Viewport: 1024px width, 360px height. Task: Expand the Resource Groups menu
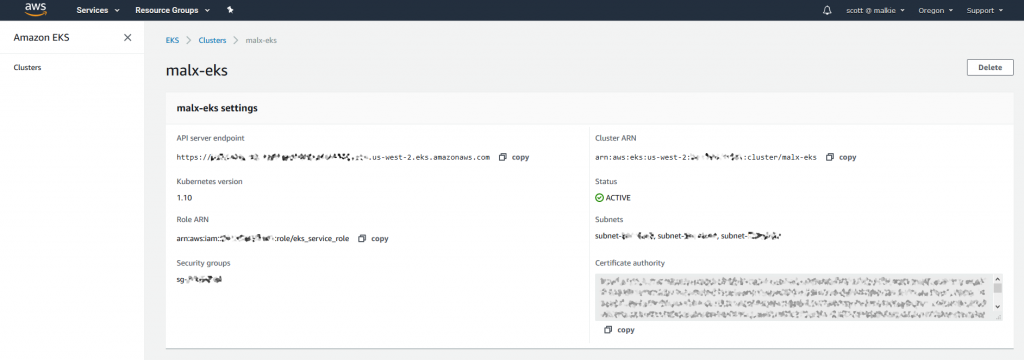(x=172, y=10)
